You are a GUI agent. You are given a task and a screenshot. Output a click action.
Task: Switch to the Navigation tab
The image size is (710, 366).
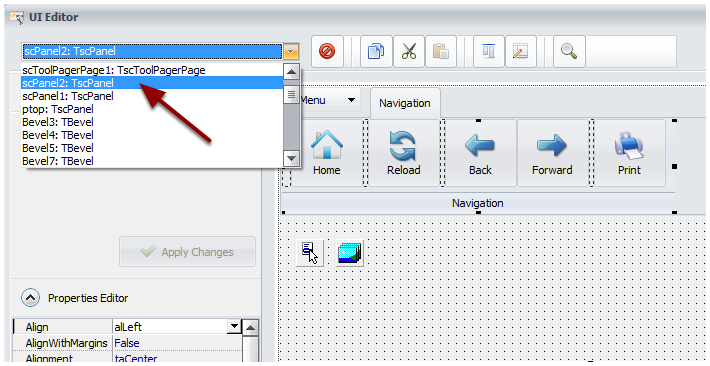tap(405, 103)
